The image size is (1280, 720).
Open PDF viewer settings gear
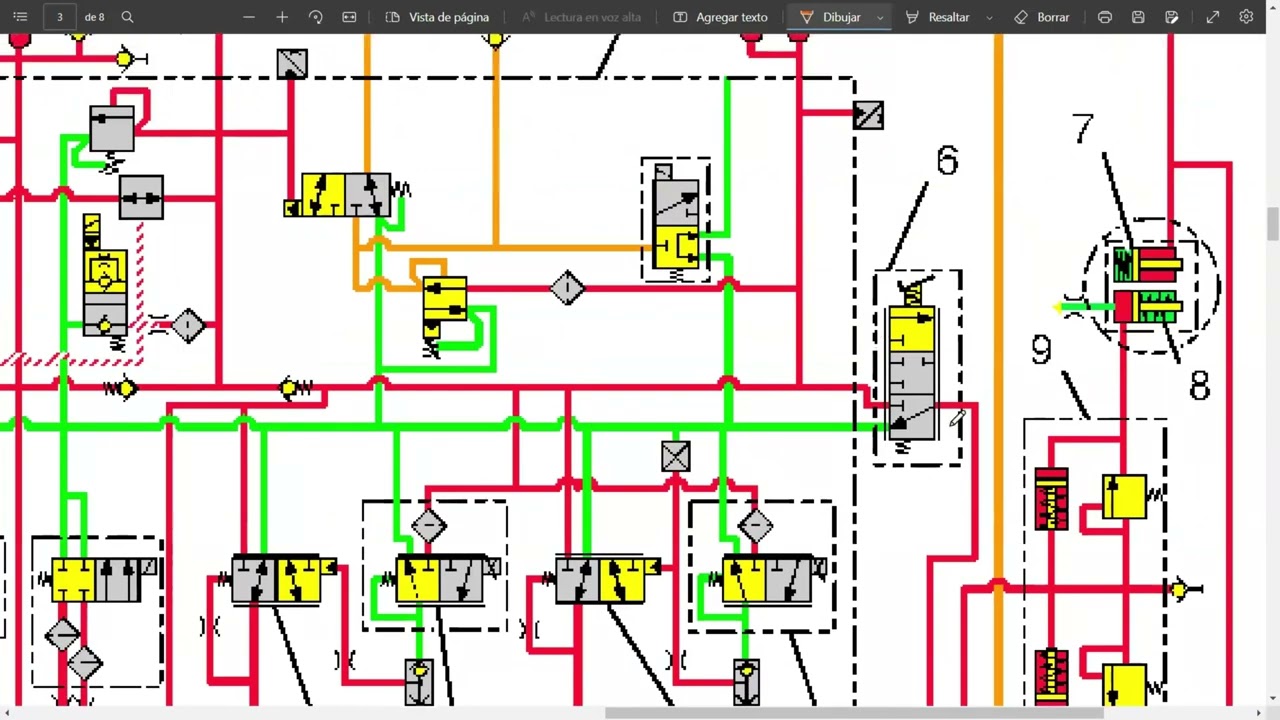point(1246,17)
